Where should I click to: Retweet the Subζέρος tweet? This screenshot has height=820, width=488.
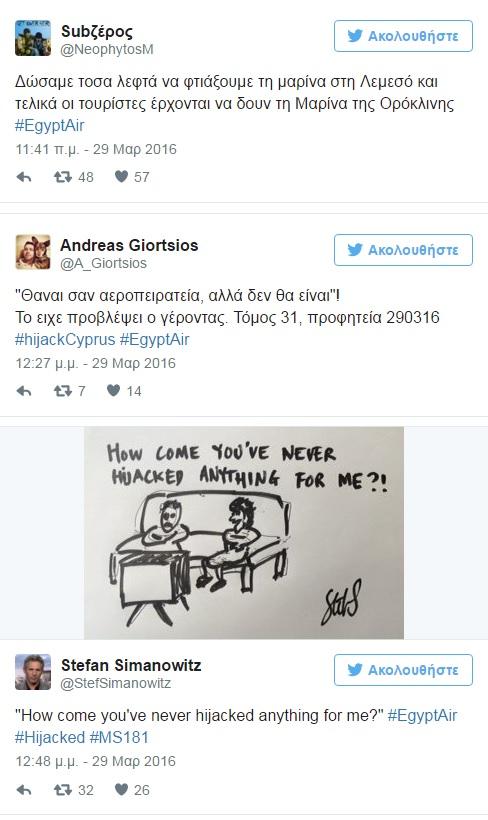(63, 177)
